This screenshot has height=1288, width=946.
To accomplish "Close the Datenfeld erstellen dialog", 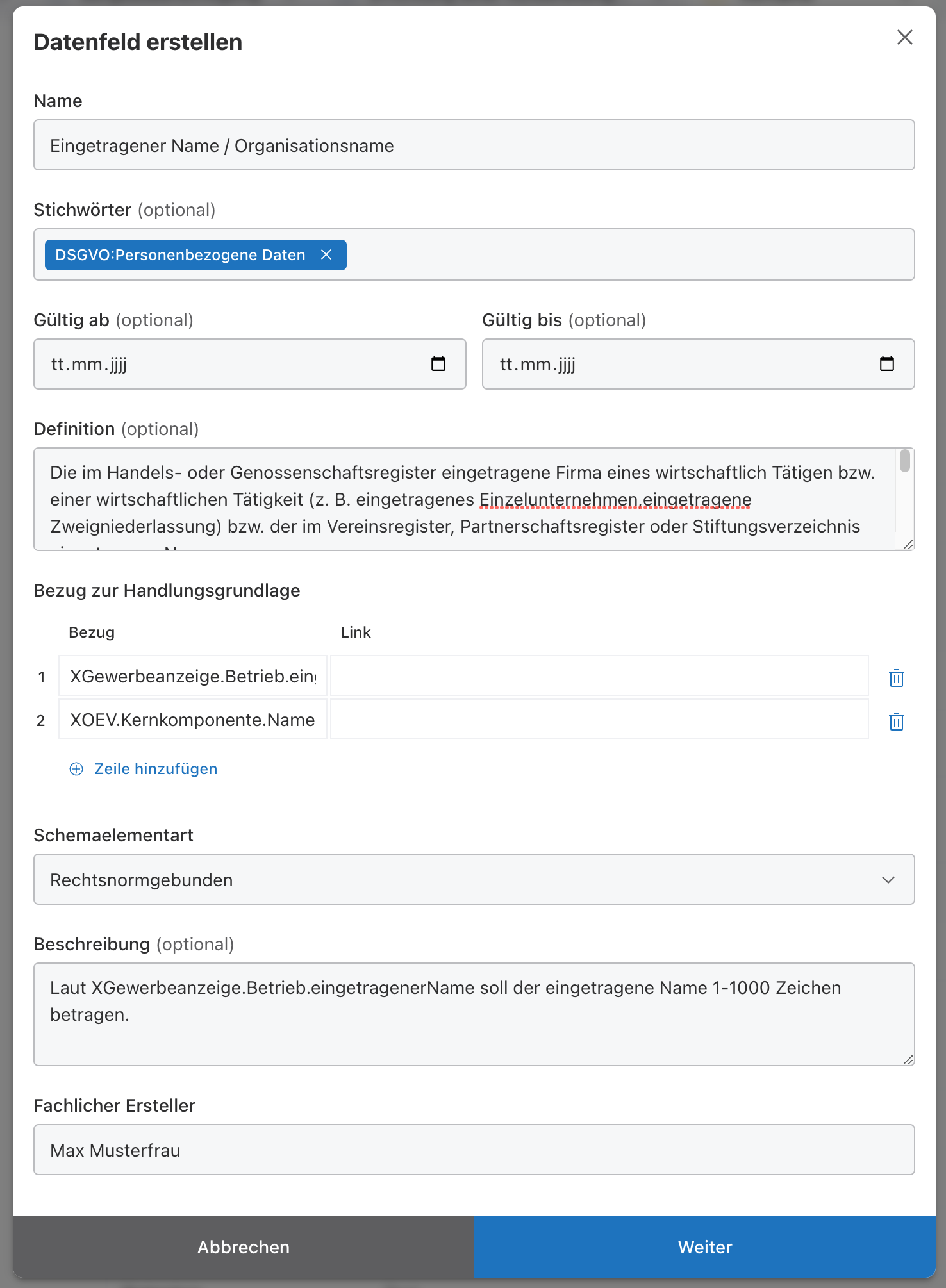I will click(x=904, y=38).
